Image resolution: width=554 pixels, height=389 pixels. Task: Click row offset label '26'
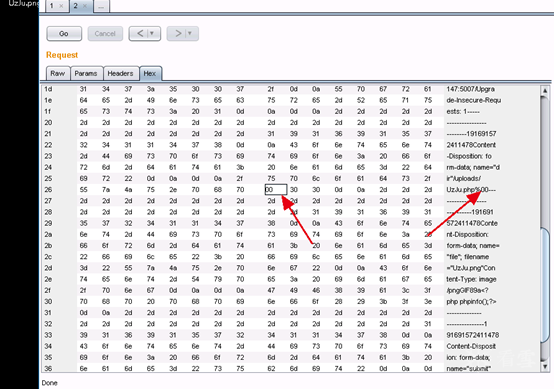click(48, 190)
